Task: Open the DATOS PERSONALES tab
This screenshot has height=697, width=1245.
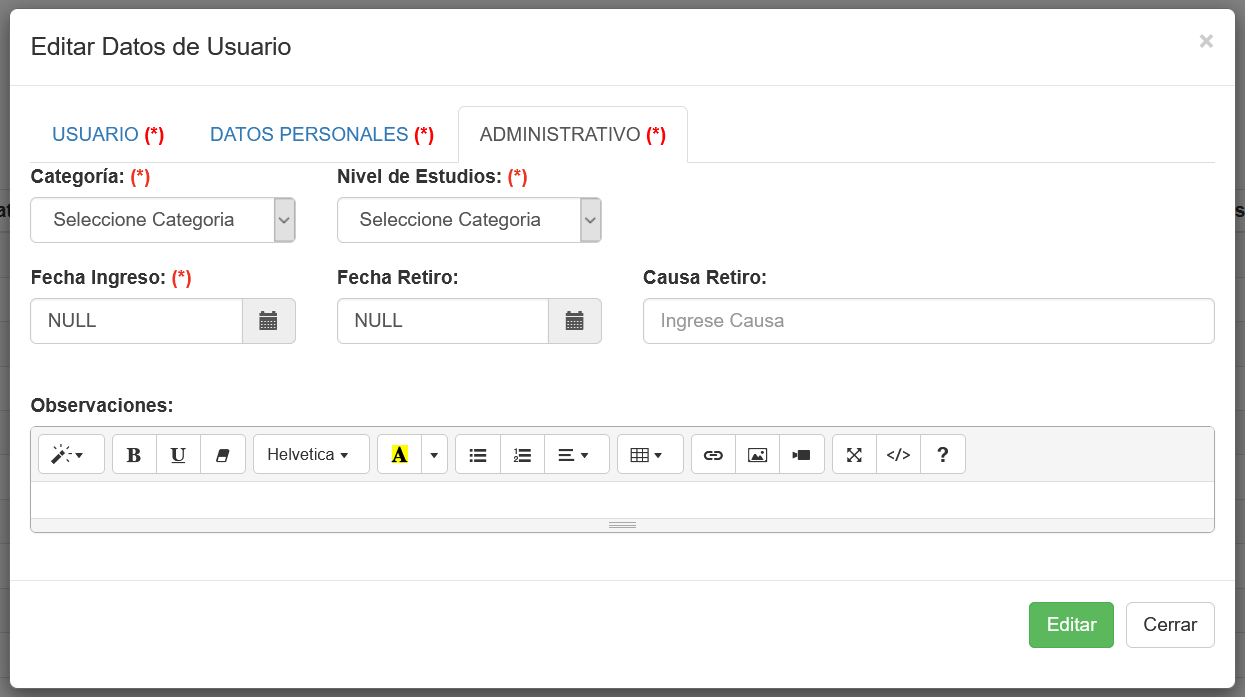Action: click(x=321, y=135)
